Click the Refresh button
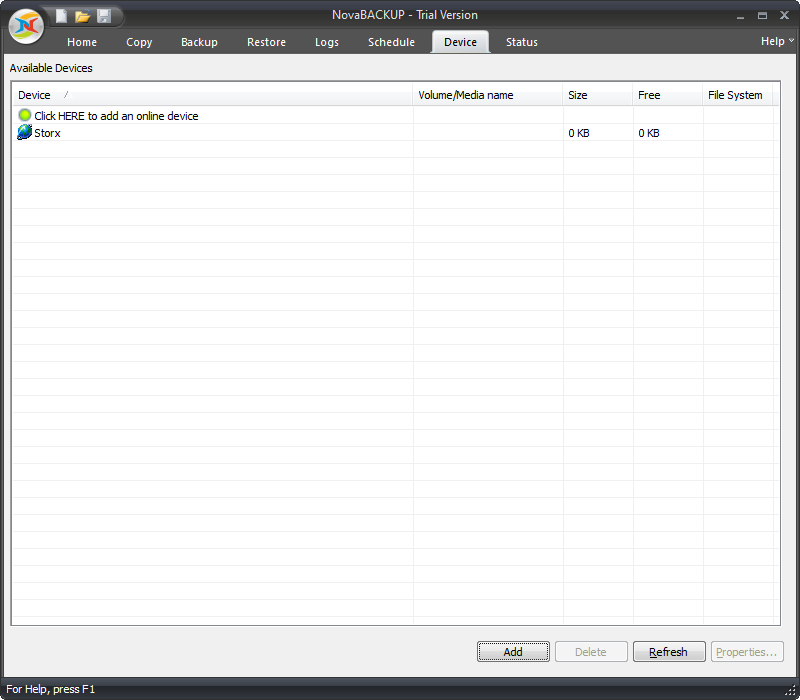This screenshot has width=800, height=700. (x=669, y=652)
